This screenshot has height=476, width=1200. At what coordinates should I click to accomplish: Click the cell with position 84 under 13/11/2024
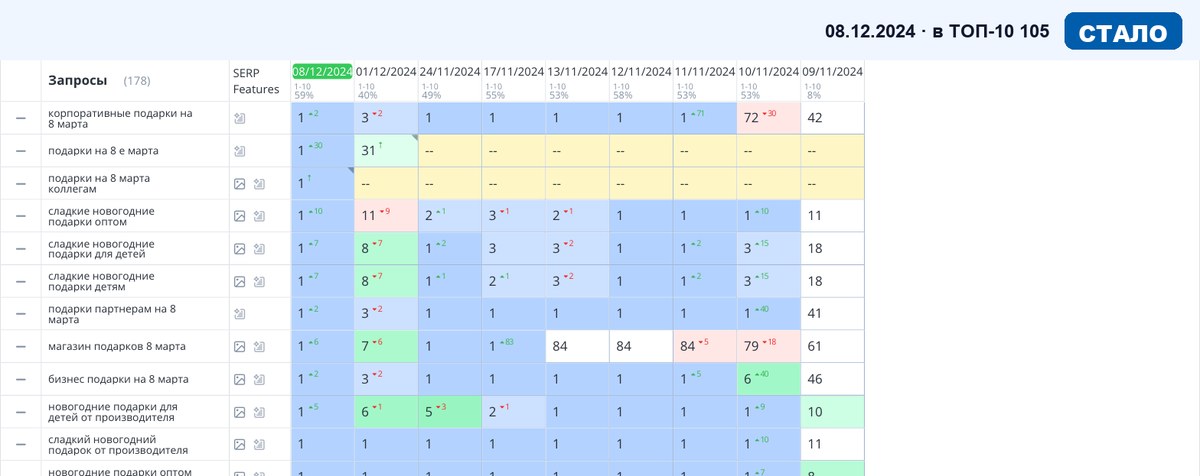coord(578,347)
